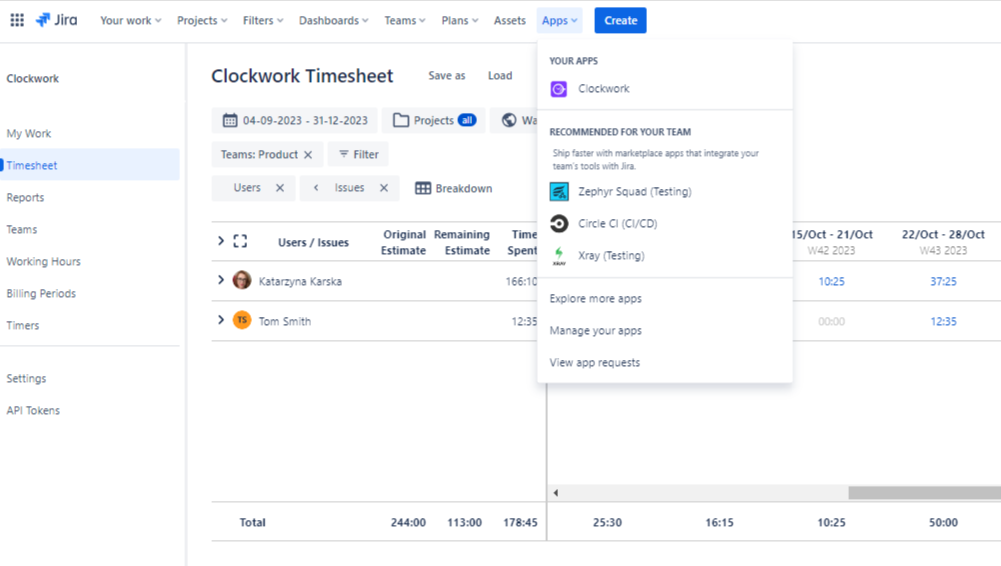Open Settings in sidebar
This screenshot has width=1001, height=566.
click(x=26, y=378)
